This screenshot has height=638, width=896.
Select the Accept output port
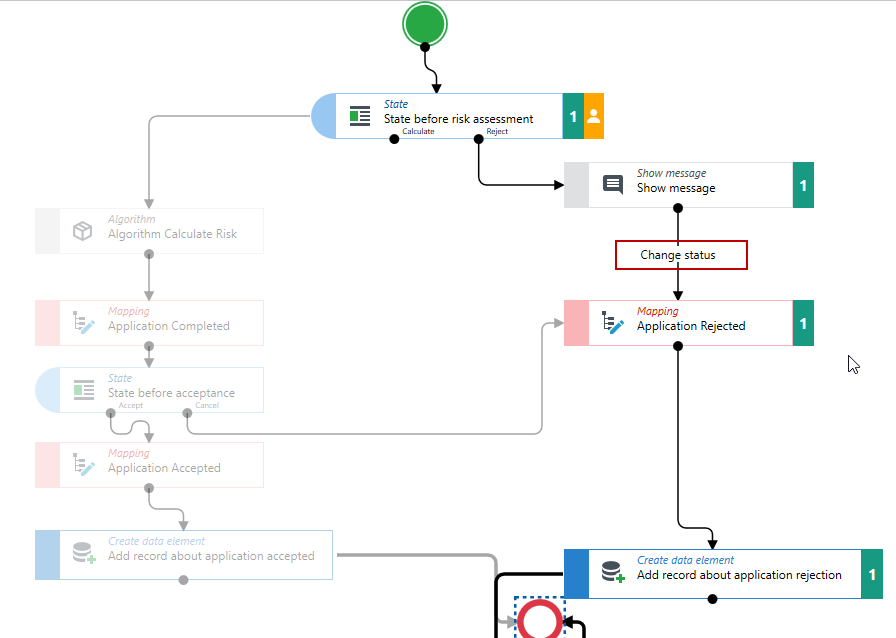pyautogui.click(x=111, y=413)
